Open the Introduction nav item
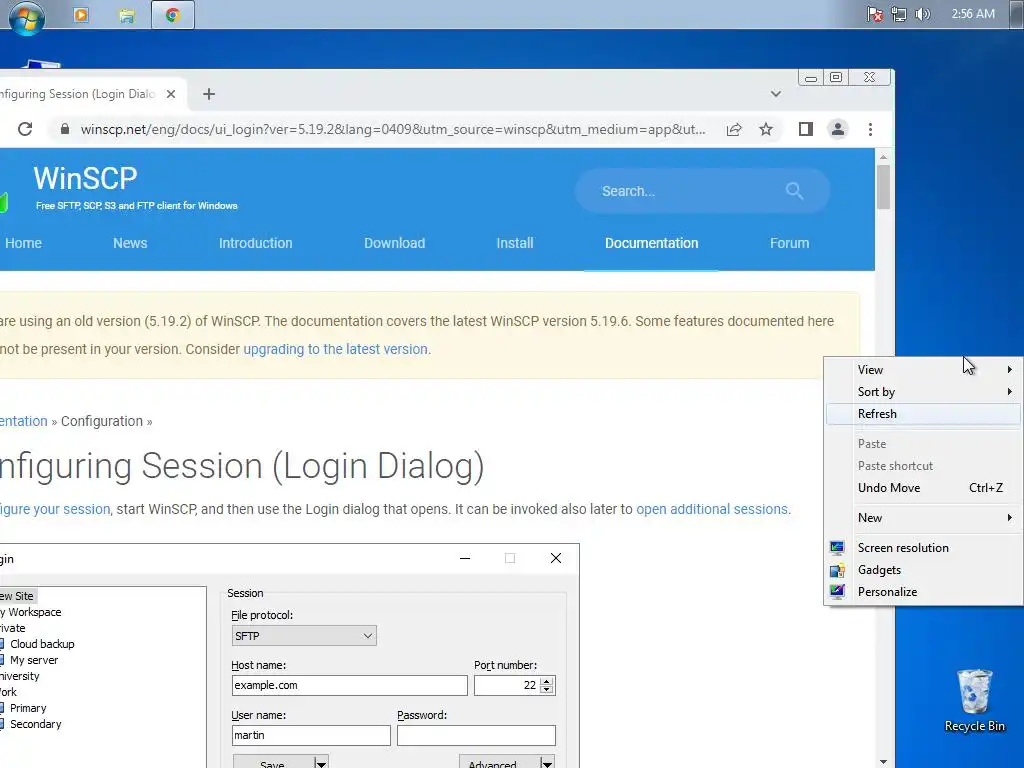Viewport: 1024px width, 768px height. [255, 243]
